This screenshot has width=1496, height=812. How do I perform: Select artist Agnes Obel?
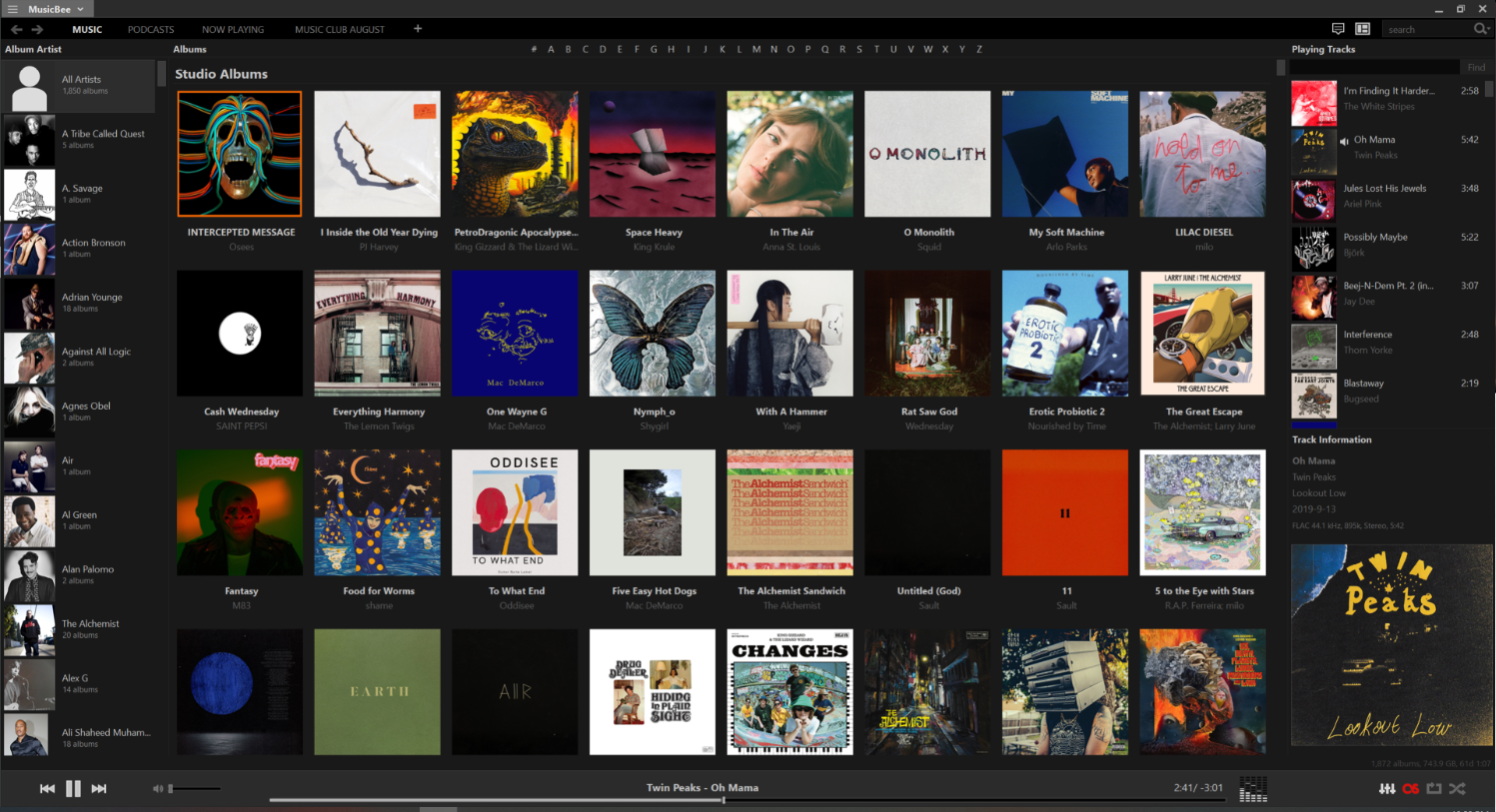coord(79,411)
